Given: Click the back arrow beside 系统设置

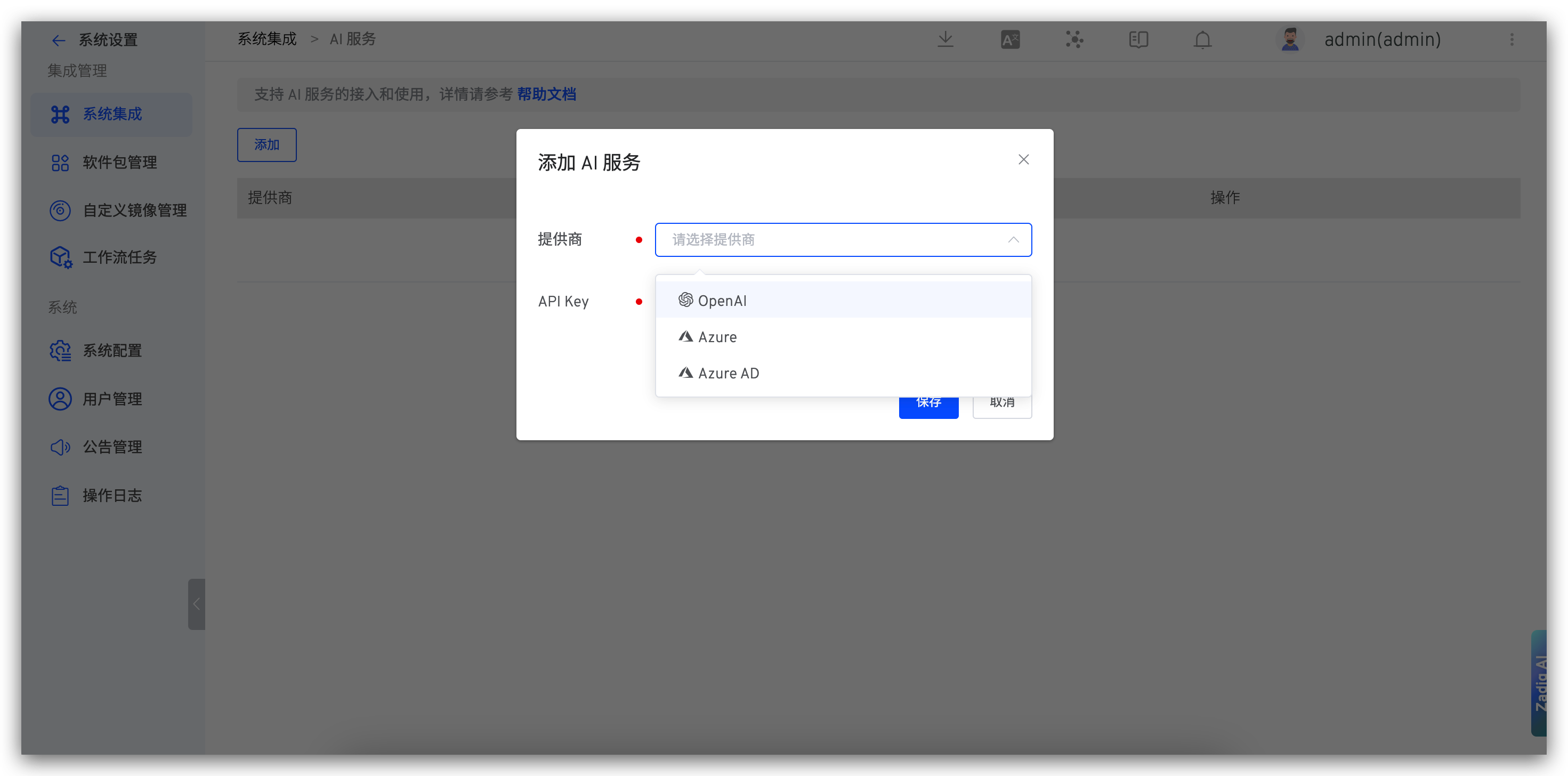Looking at the screenshot, I should (x=59, y=40).
